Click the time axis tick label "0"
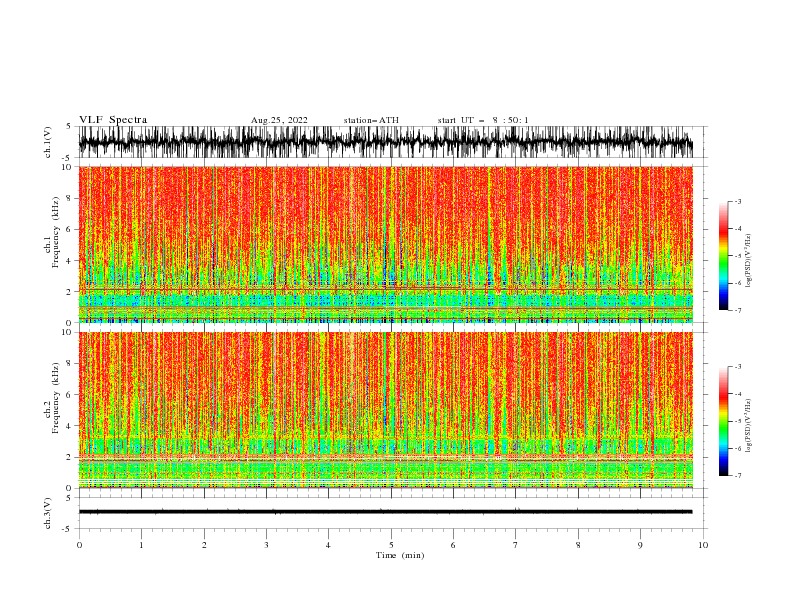 pos(79,545)
